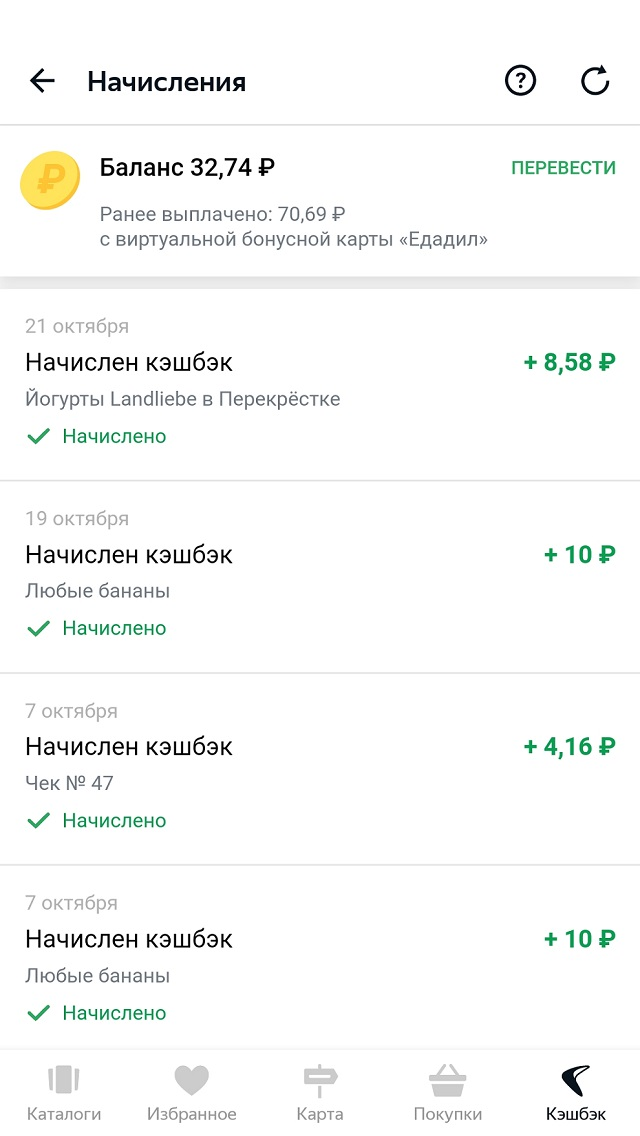Viewport: 640px width, 1136px height.
Task: Select the + 8,58 ₽ cashback amount
Action: click(570, 364)
